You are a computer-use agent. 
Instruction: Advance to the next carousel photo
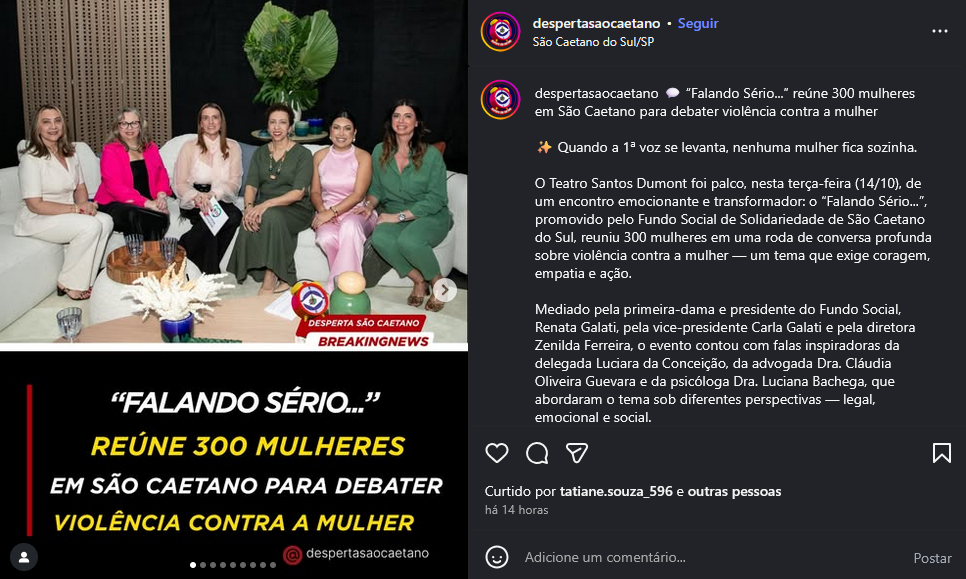(444, 290)
